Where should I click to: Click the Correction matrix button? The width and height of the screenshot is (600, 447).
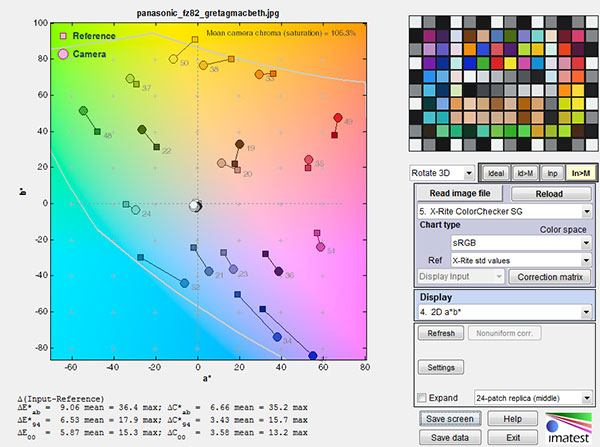(550, 277)
